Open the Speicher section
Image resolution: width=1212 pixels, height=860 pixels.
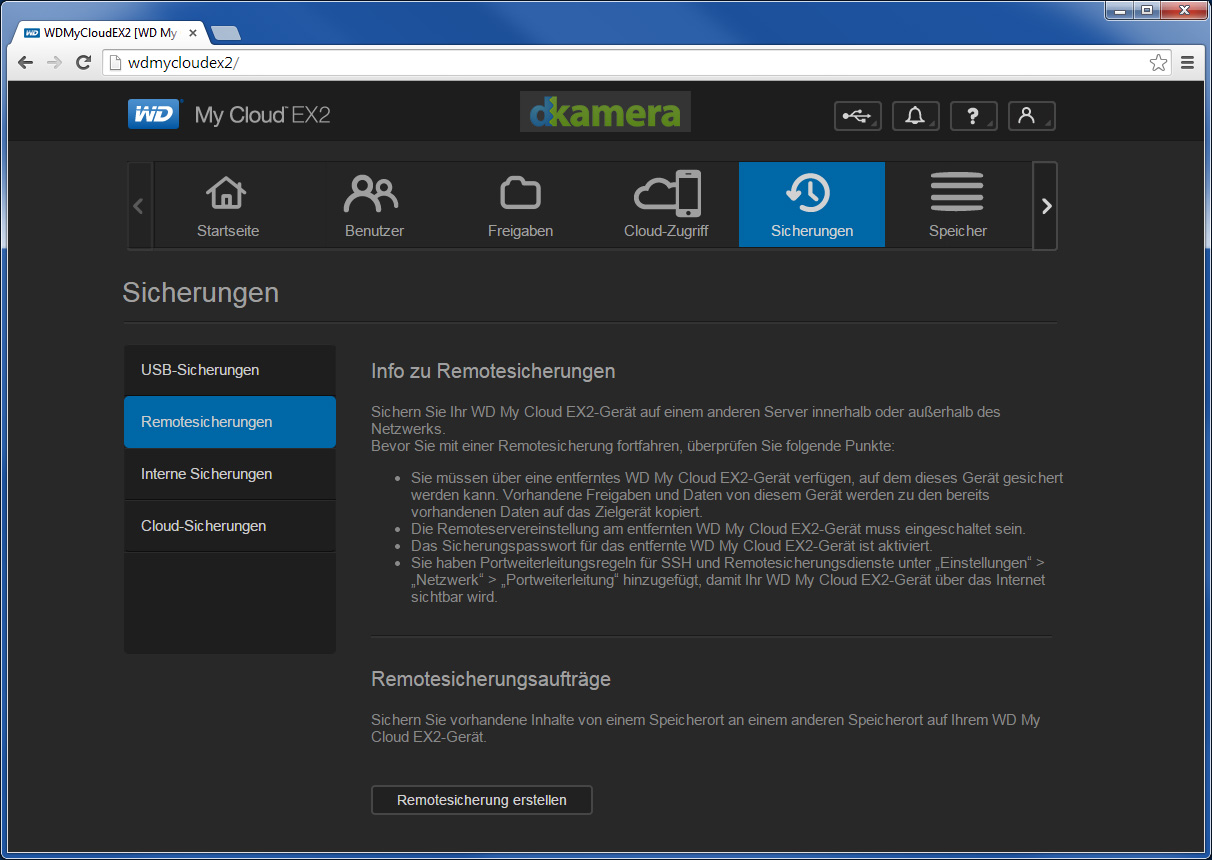[958, 205]
